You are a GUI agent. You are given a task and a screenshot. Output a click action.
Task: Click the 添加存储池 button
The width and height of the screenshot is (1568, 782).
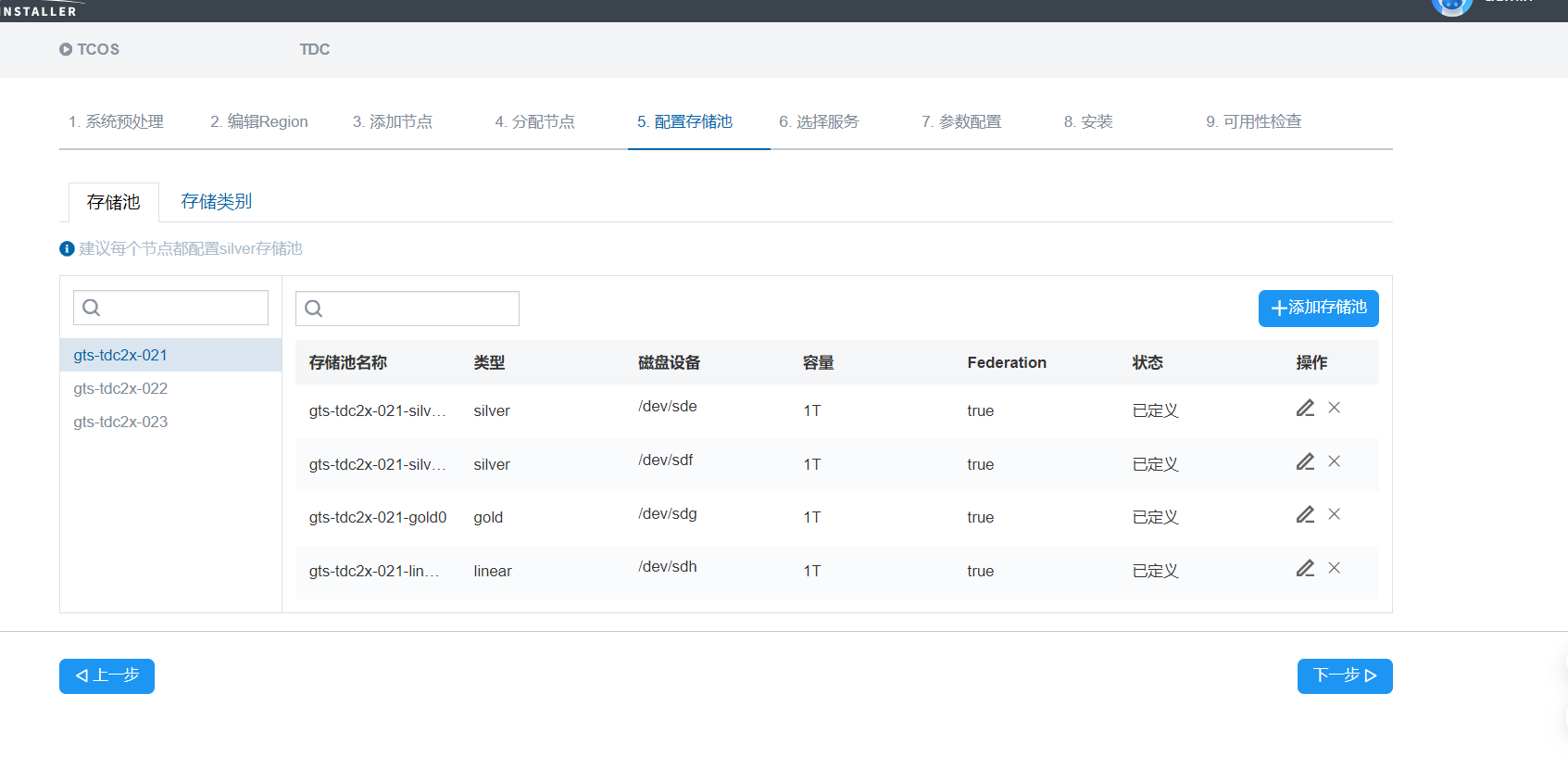coord(1319,309)
